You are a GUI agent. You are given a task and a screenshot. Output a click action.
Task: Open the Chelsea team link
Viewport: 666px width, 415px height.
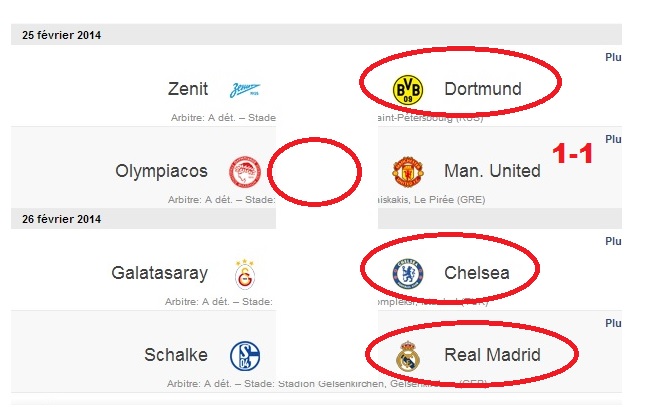click(477, 273)
